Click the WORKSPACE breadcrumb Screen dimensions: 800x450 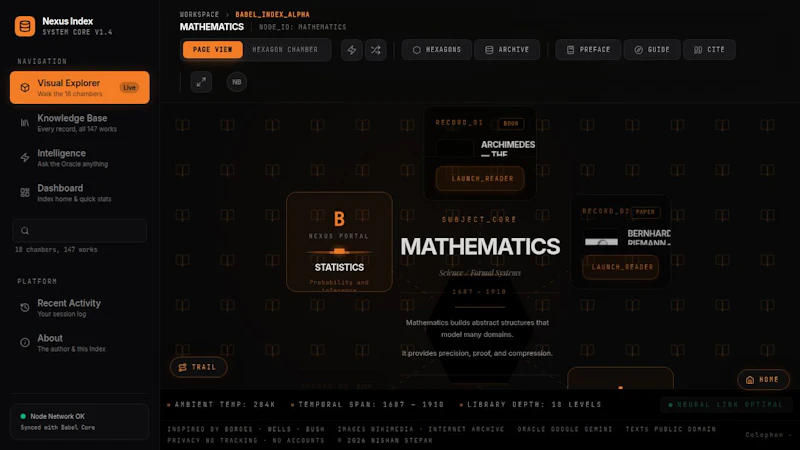(199, 14)
